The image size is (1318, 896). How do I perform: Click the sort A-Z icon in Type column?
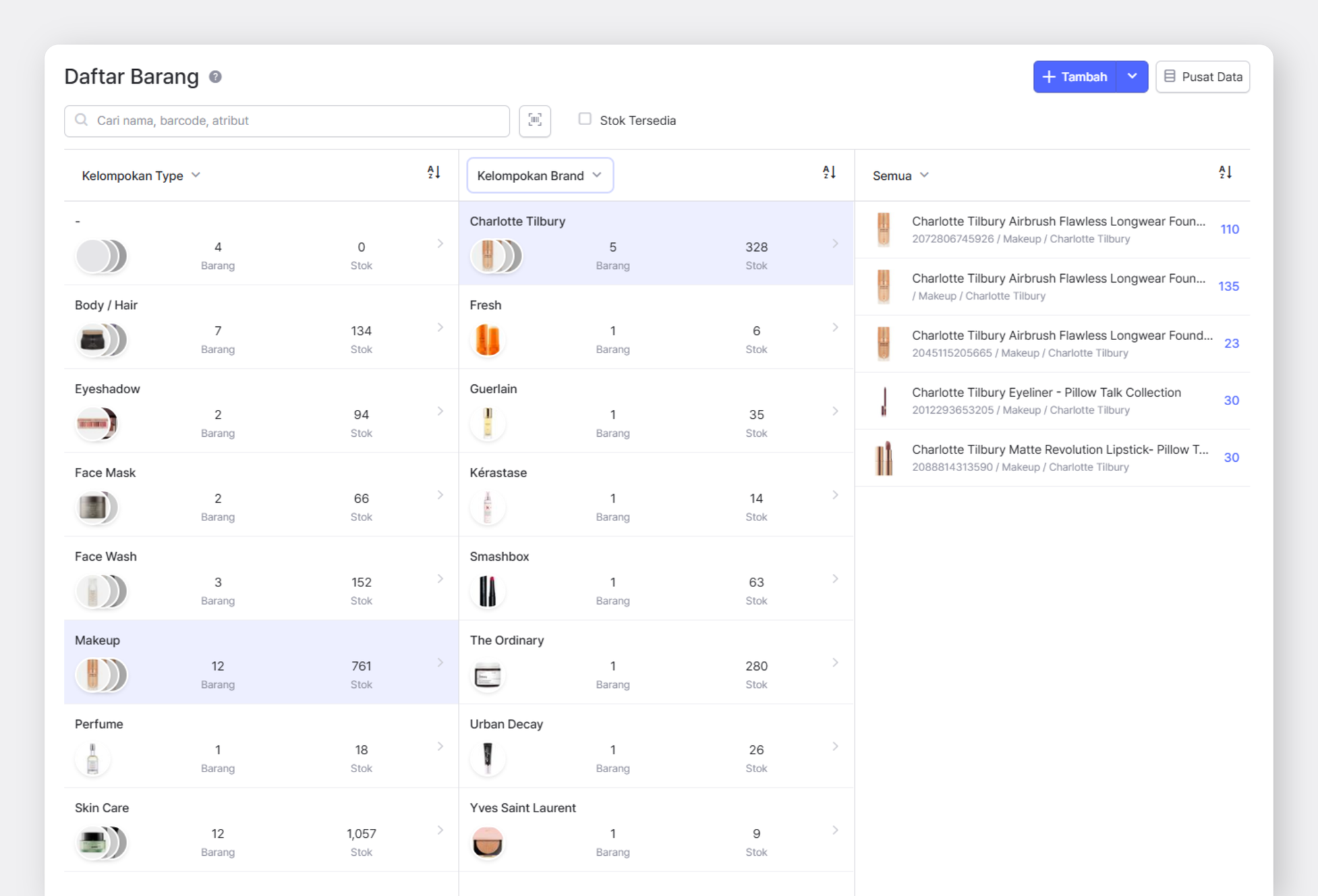pyautogui.click(x=434, y=173)
